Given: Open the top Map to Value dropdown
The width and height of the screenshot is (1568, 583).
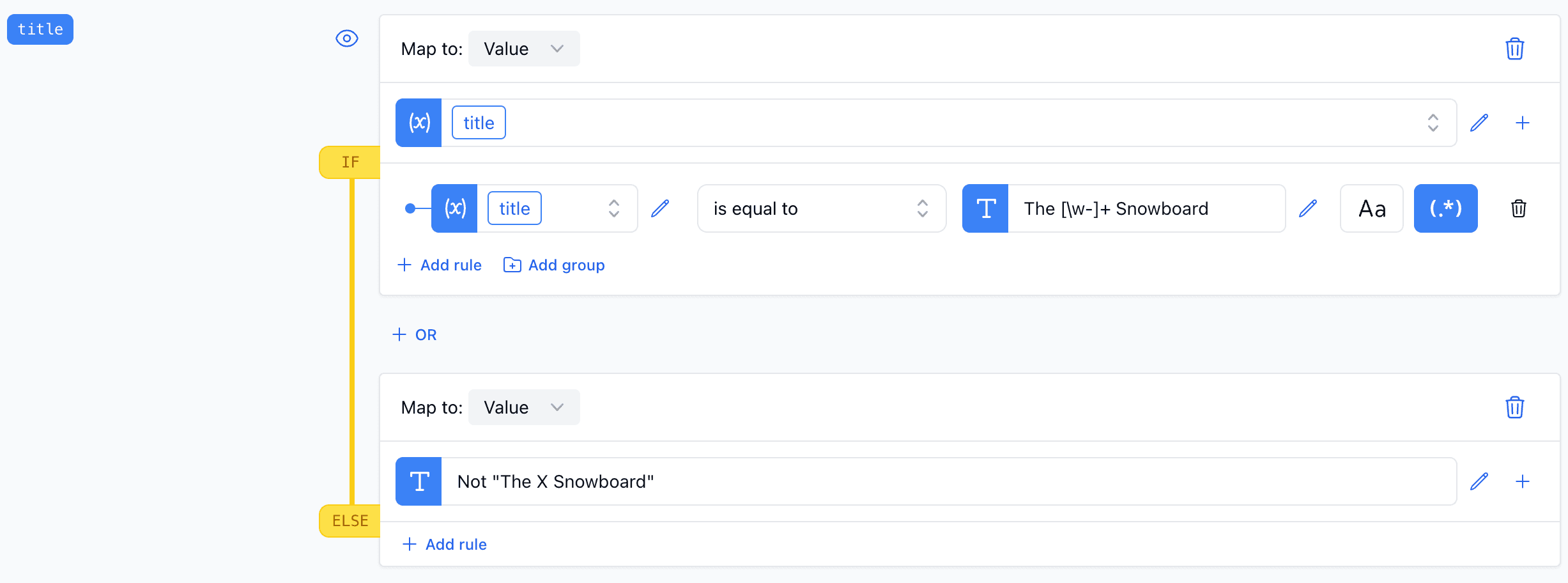Looking at the screenshot, I should pos(523,48).
